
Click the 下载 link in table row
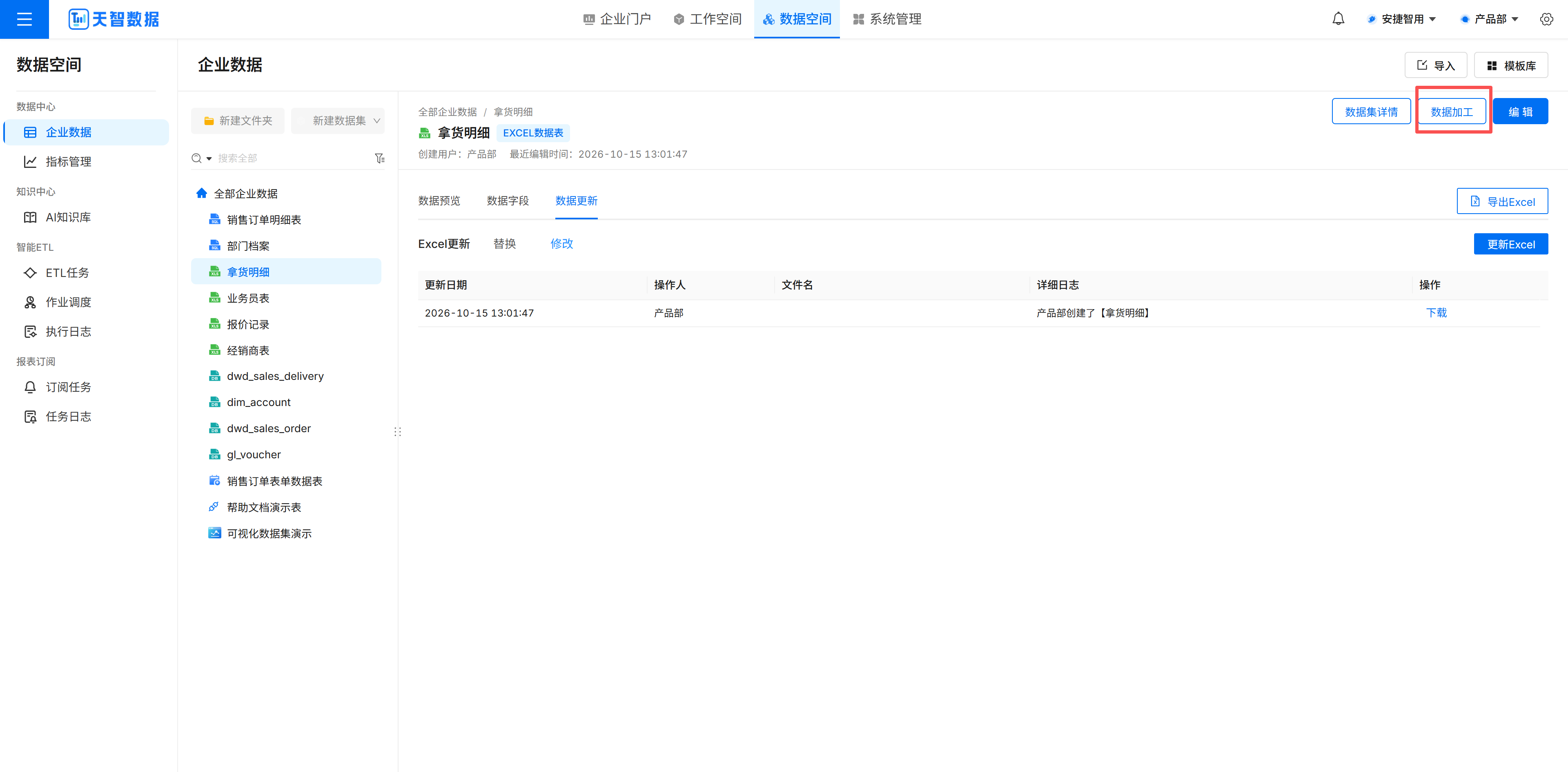pos(1437,313)
